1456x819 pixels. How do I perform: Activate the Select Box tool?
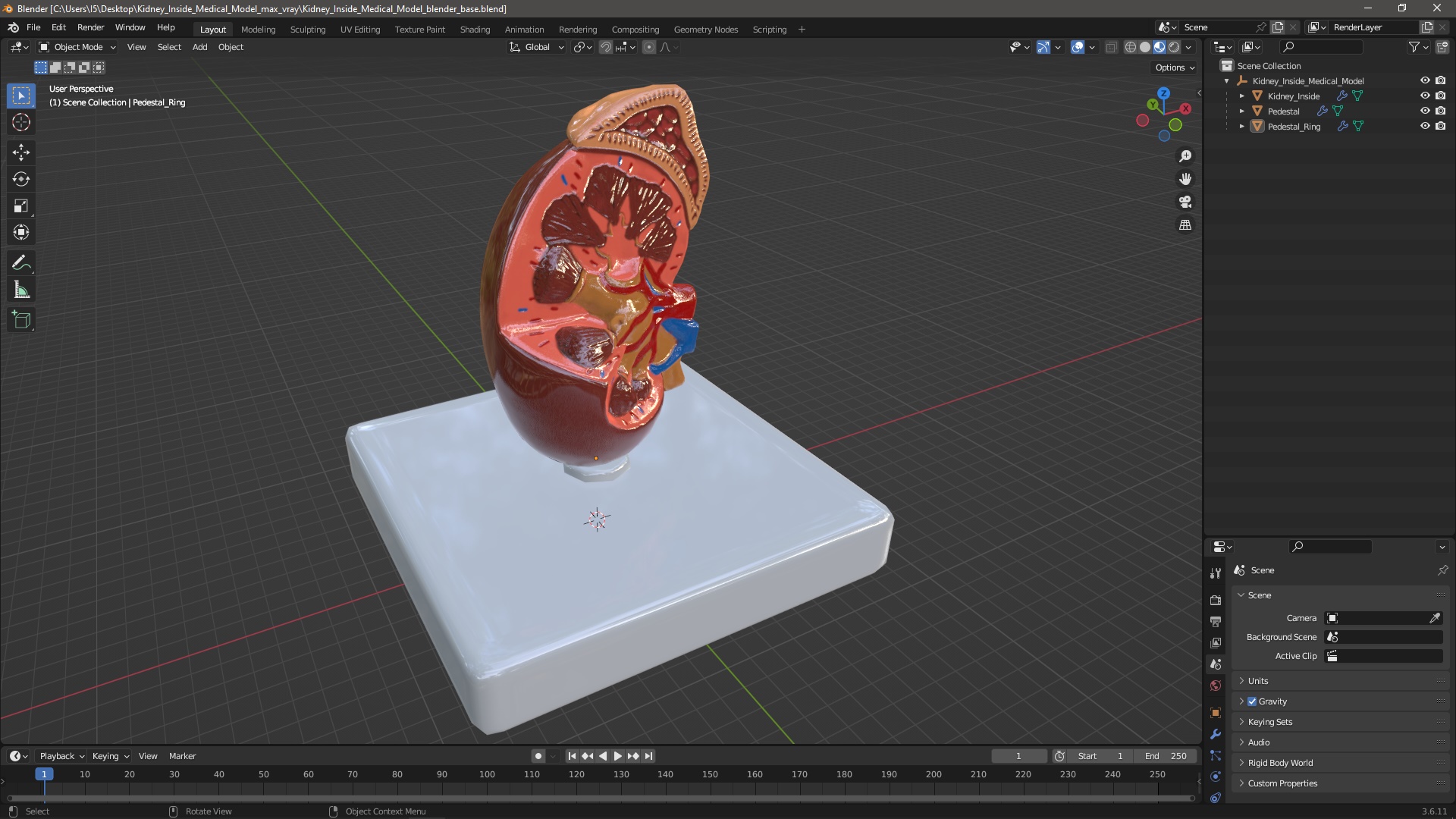coord(21,96)
